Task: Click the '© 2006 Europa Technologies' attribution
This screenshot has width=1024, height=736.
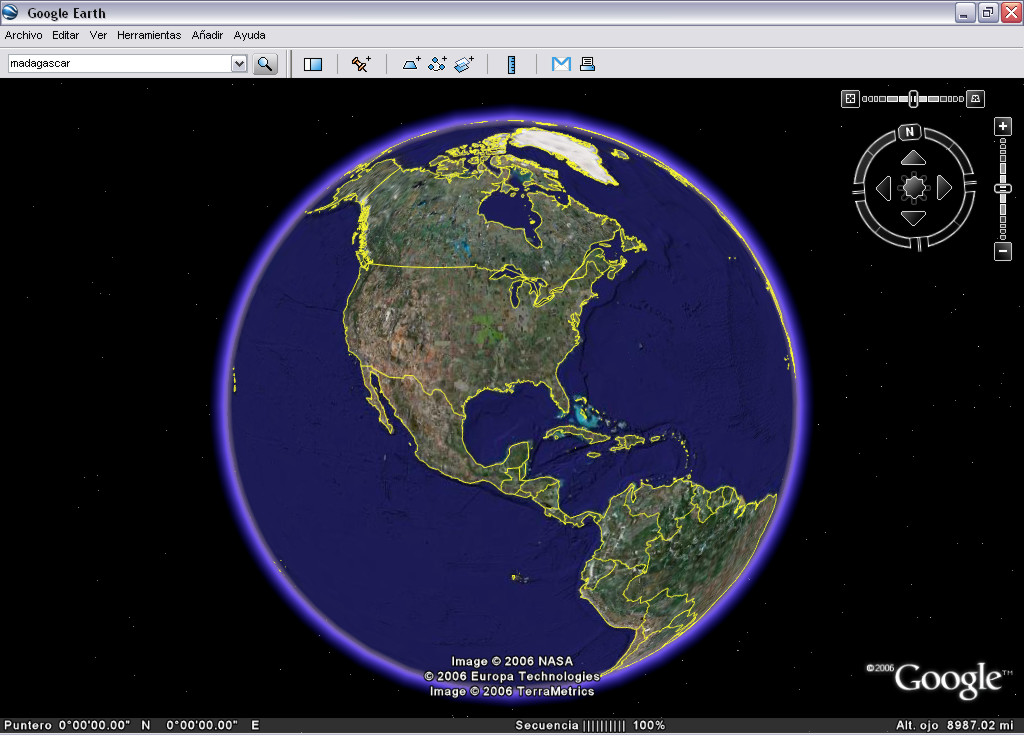Action: coord(512,676)
